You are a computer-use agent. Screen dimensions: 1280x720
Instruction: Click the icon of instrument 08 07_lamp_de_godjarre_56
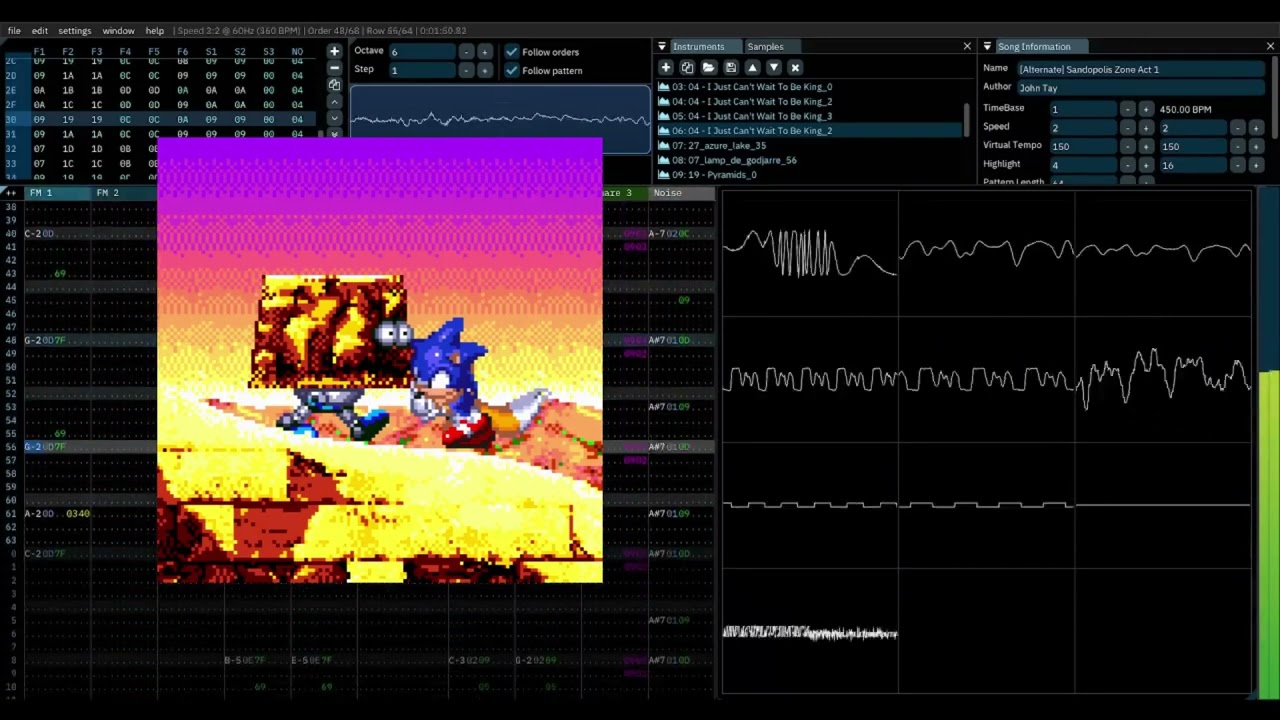(x=663, y=160)
